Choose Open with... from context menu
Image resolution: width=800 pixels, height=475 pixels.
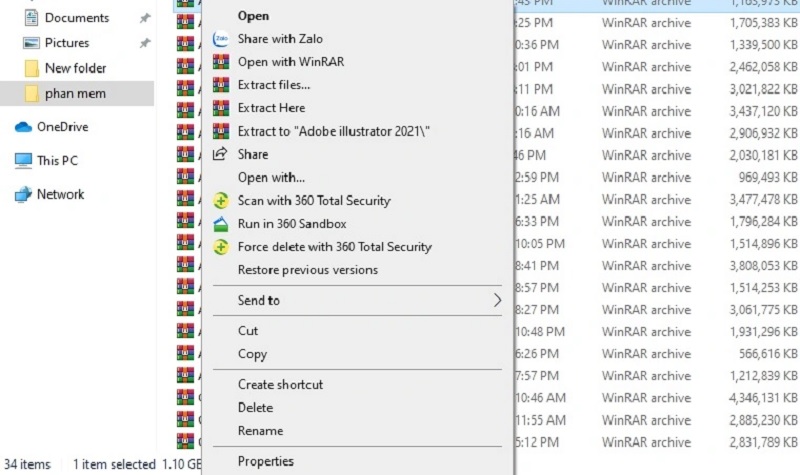271,178
